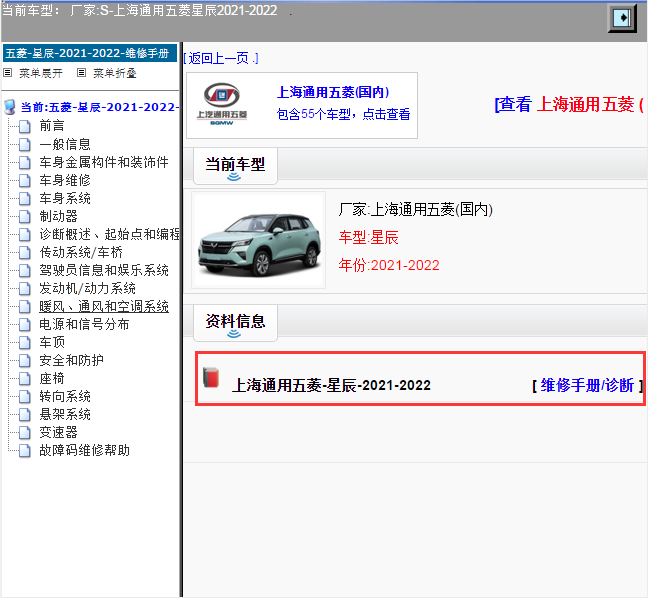Open the 车顶 section
Screen dimensions: 648x598
coord(52,342)
